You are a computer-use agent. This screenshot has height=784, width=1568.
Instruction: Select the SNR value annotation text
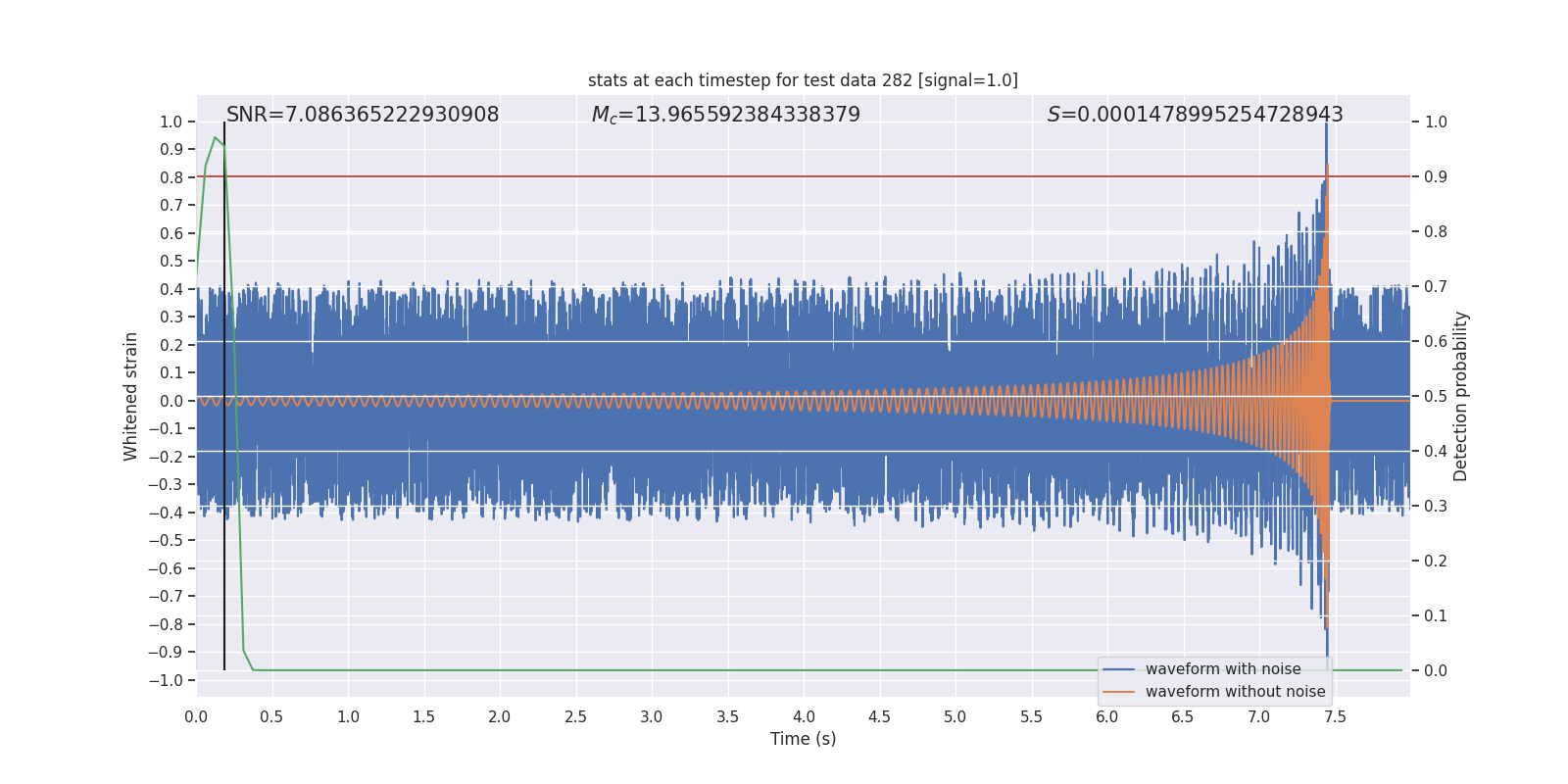[363, 115]
